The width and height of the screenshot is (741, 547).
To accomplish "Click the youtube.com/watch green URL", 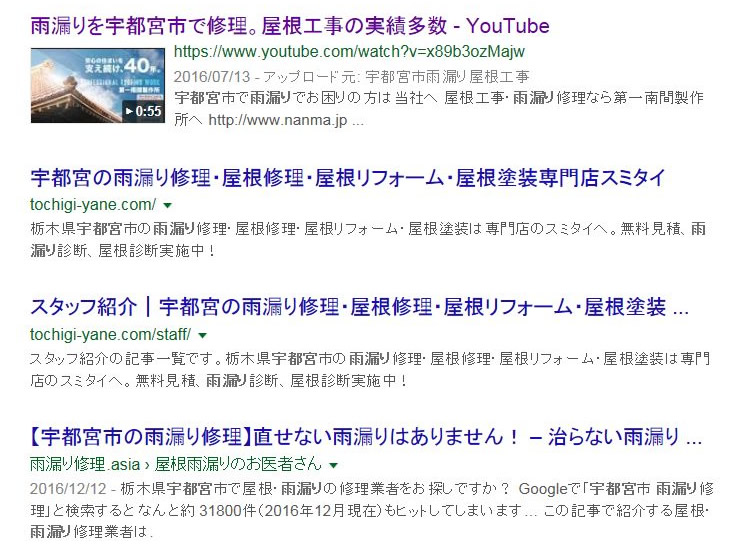I will click(x=349, y=52).
